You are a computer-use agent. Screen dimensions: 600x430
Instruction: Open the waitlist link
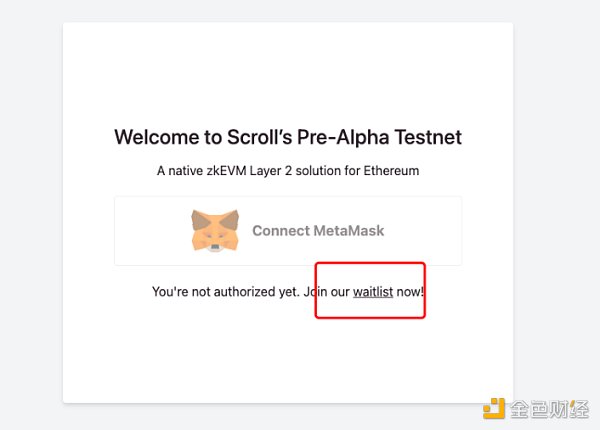[x=373, y=292]
